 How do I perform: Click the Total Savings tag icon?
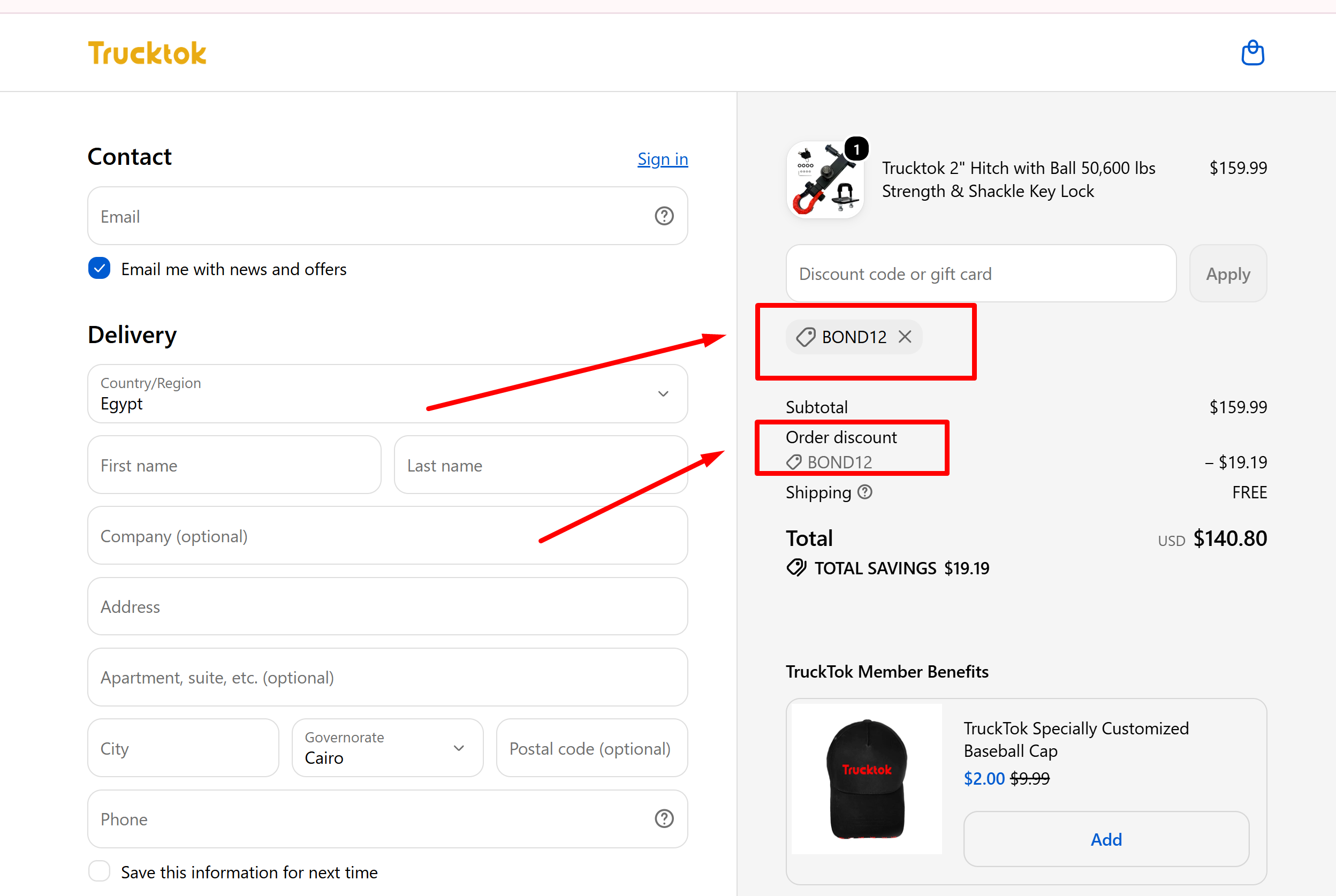(796, 567)
